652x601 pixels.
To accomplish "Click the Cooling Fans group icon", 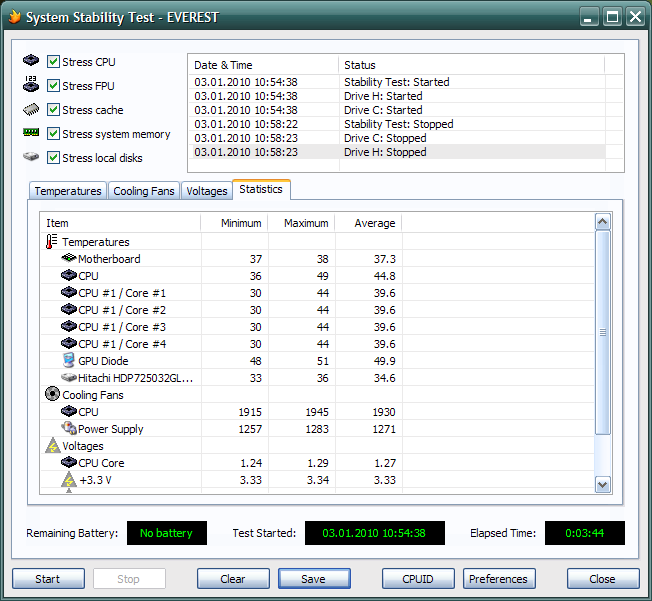I will tap(52, 395).
